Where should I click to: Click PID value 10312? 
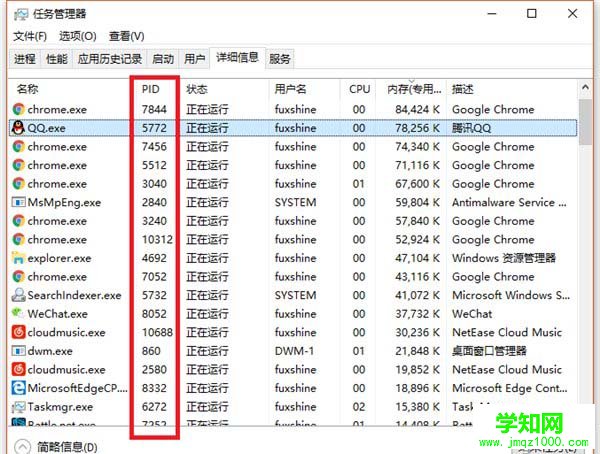click(x=157, y=240)
